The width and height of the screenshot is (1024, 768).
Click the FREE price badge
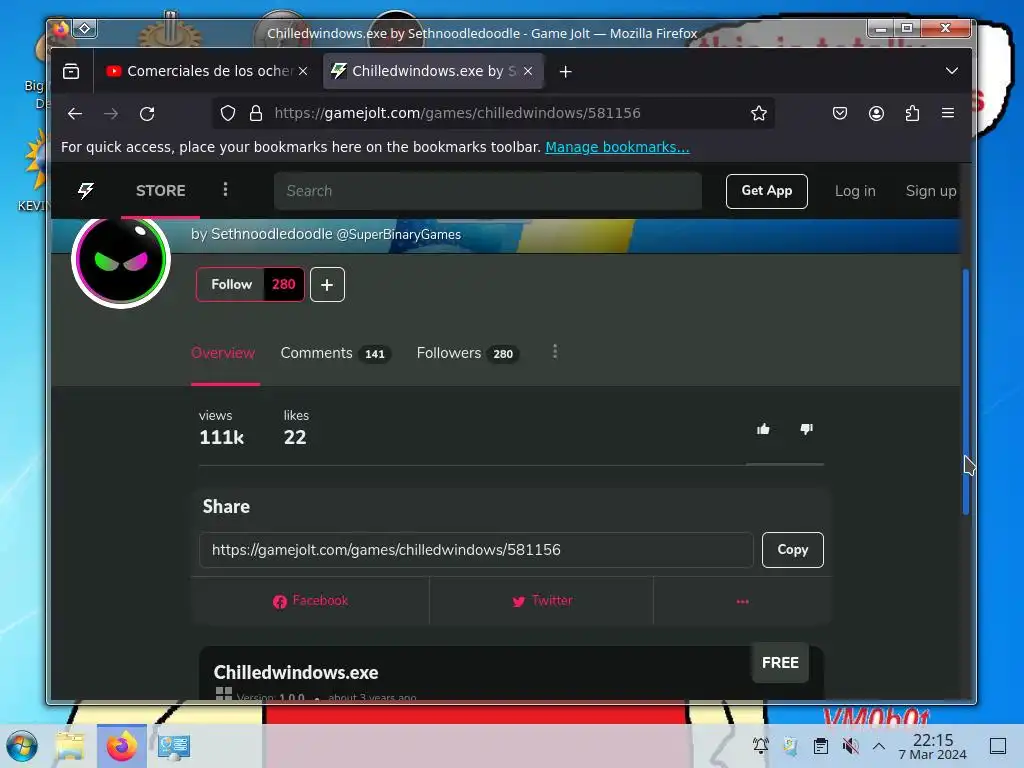click(780, 663)
